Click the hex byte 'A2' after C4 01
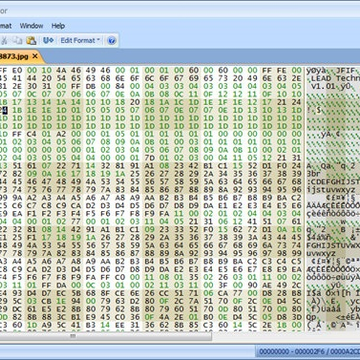Screen dimensions: 360x360 [62, 134]
